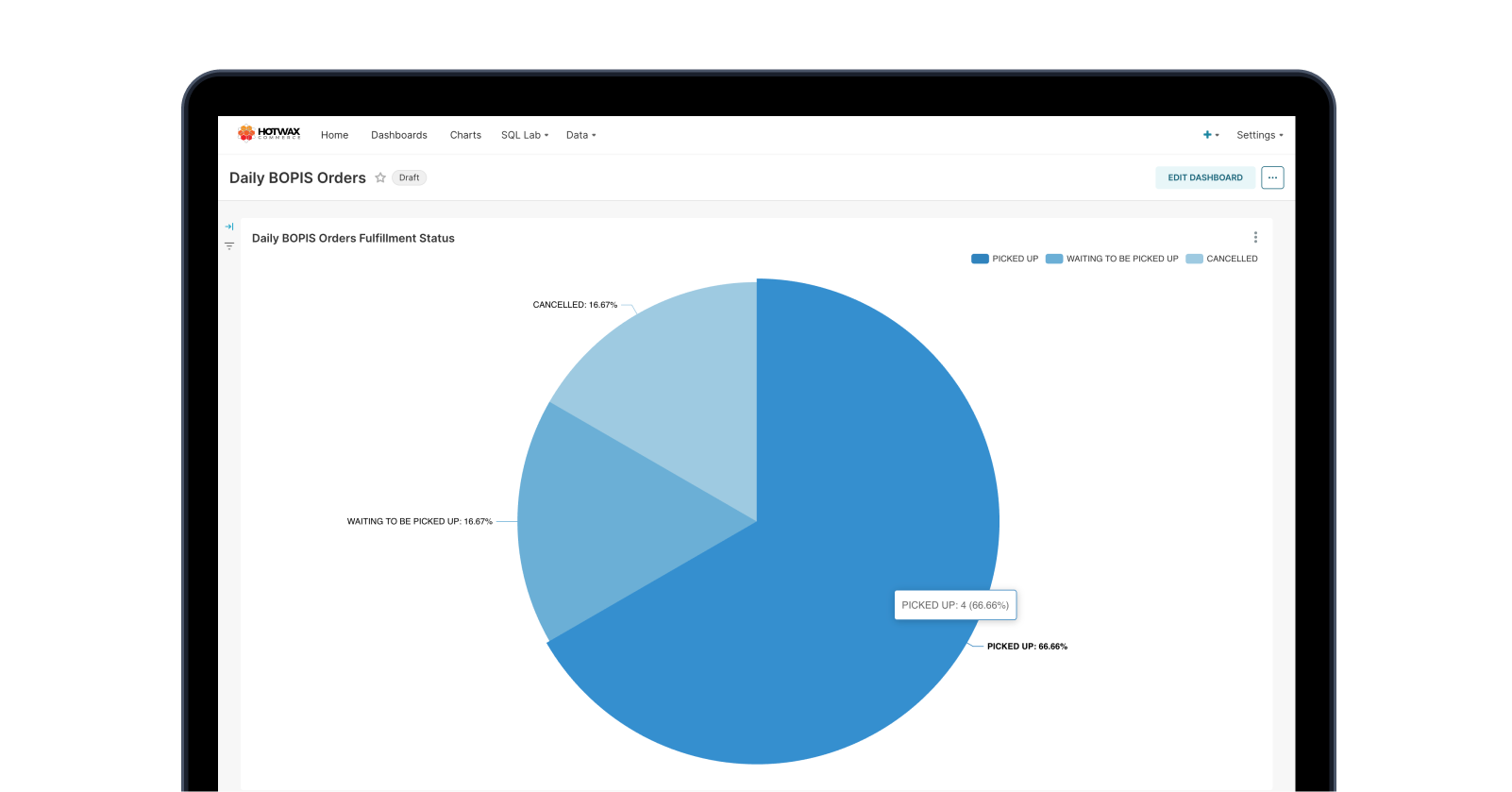Open the Charts page

pyautogui.click(x=465, y=135)
